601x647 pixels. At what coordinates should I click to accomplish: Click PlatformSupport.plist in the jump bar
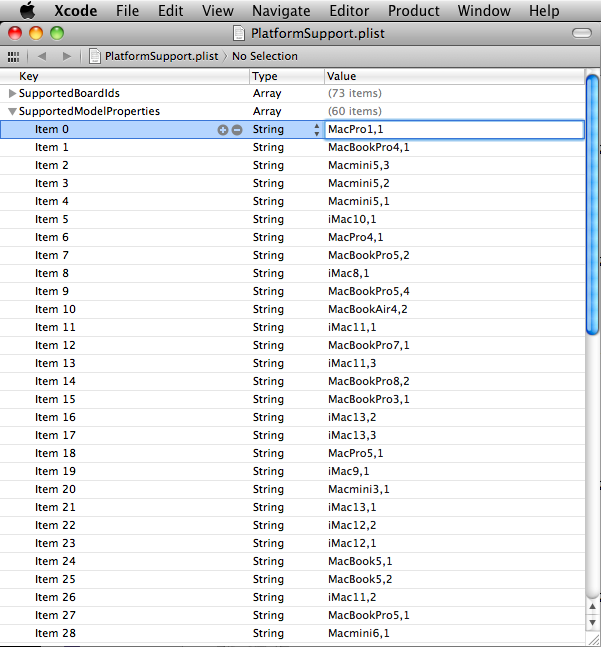pyautogui.click(x=161, y=56)
